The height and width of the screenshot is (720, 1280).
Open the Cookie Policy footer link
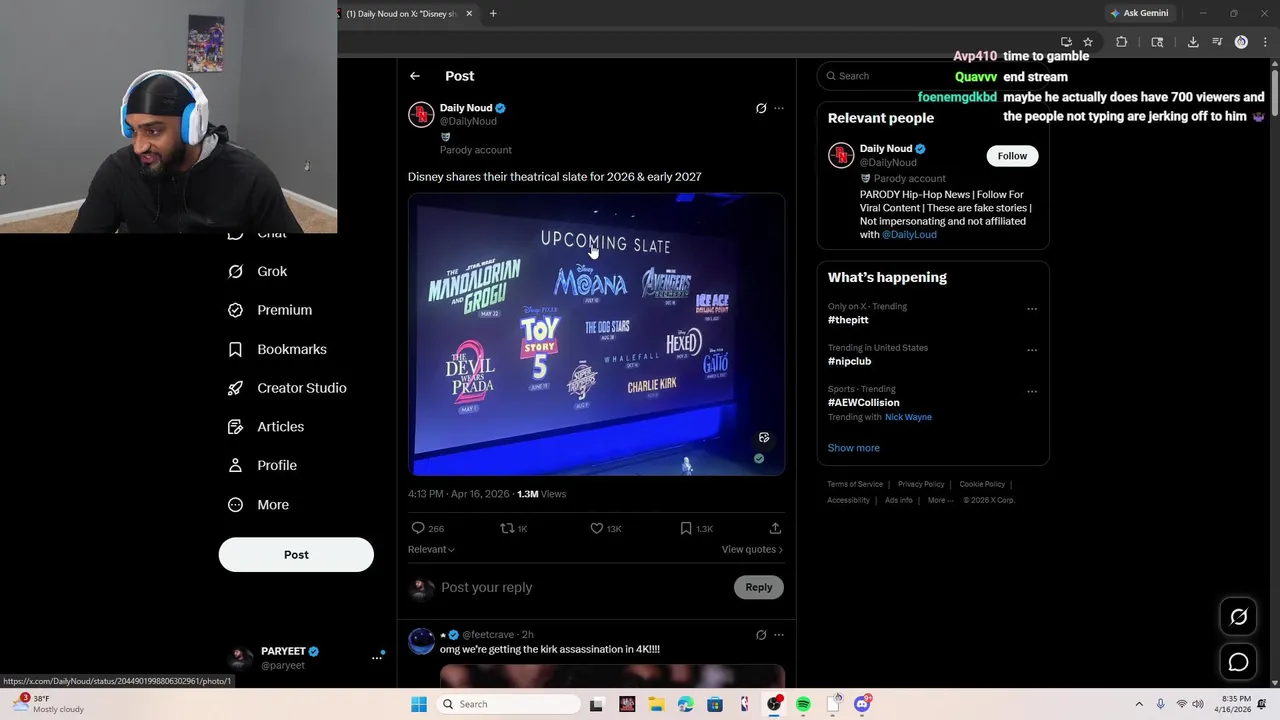coord(982,484)
